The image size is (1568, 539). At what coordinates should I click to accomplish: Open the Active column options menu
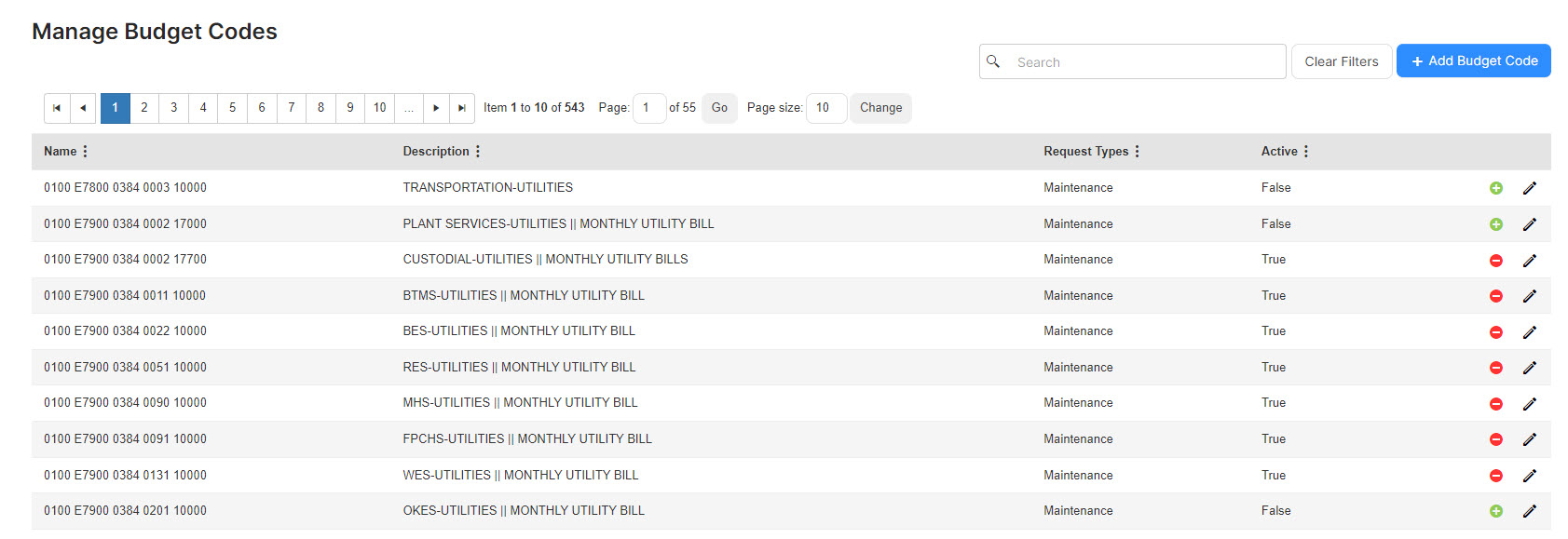[x=1305, y=151]
